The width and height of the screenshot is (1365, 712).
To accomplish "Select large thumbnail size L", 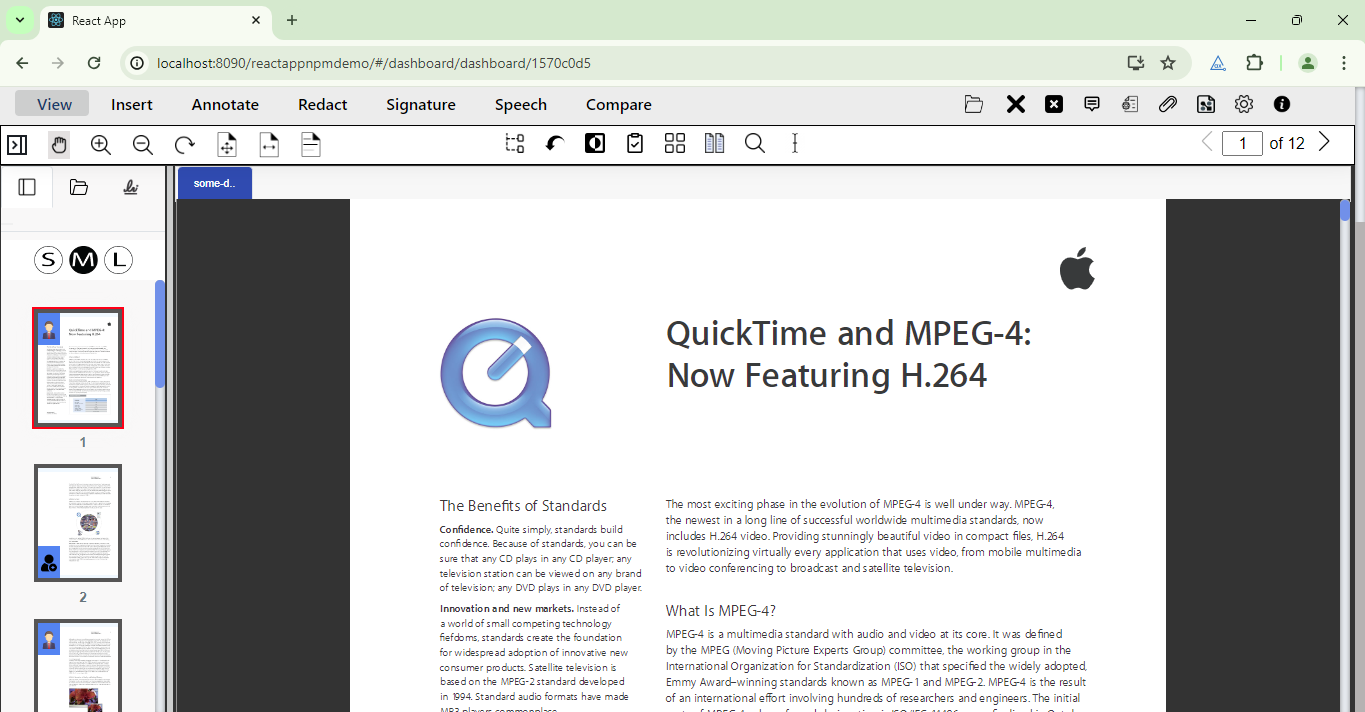I will pos(118,261).
